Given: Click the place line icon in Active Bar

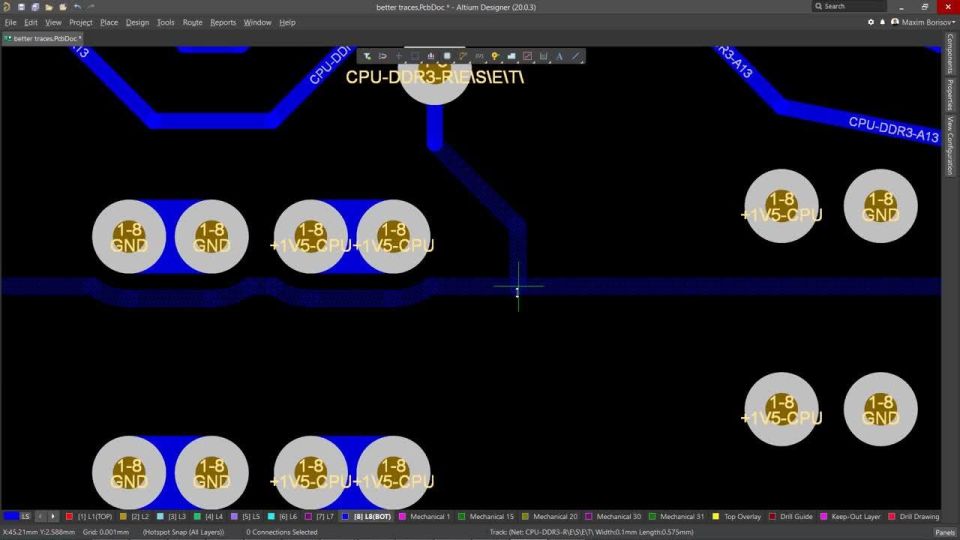Looking at the screenshot, I should coord(576,56).
